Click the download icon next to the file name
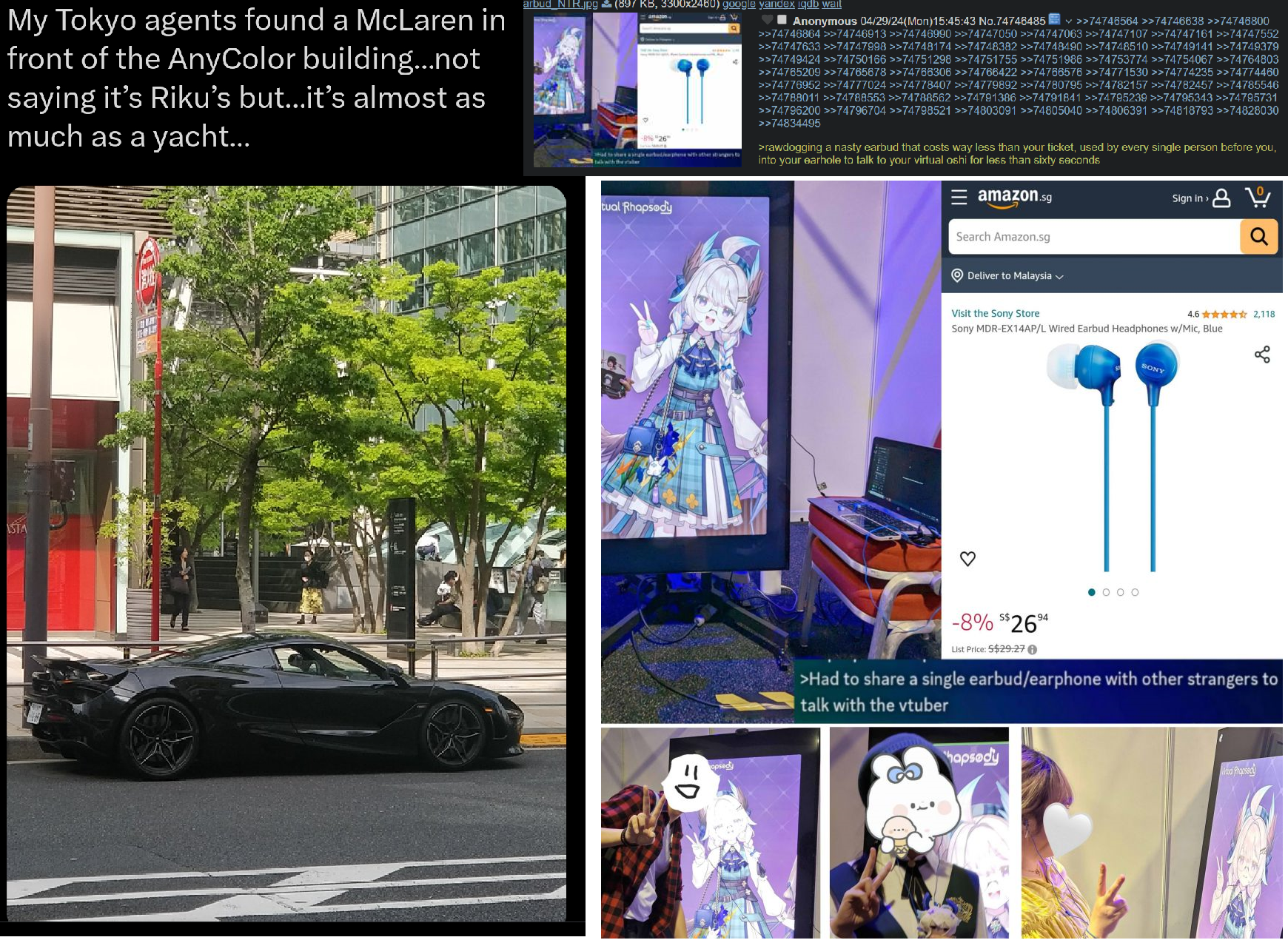Image resolution: width=1288 pixels, height=940 pixels. pos(606,4)
